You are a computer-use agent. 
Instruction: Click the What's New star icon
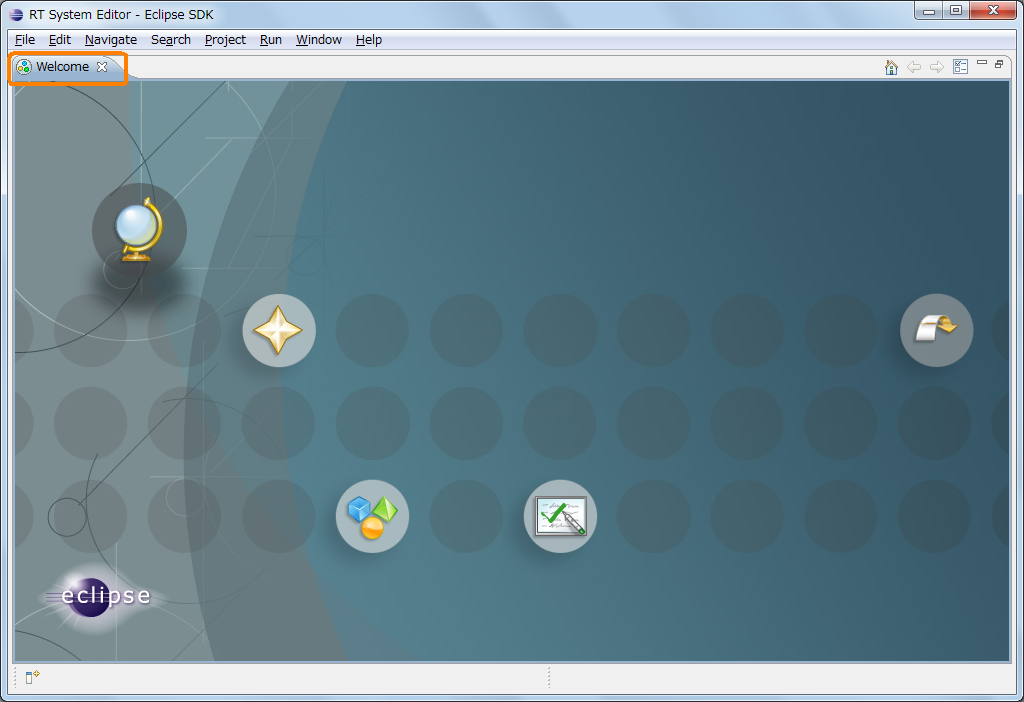point(279,330)
